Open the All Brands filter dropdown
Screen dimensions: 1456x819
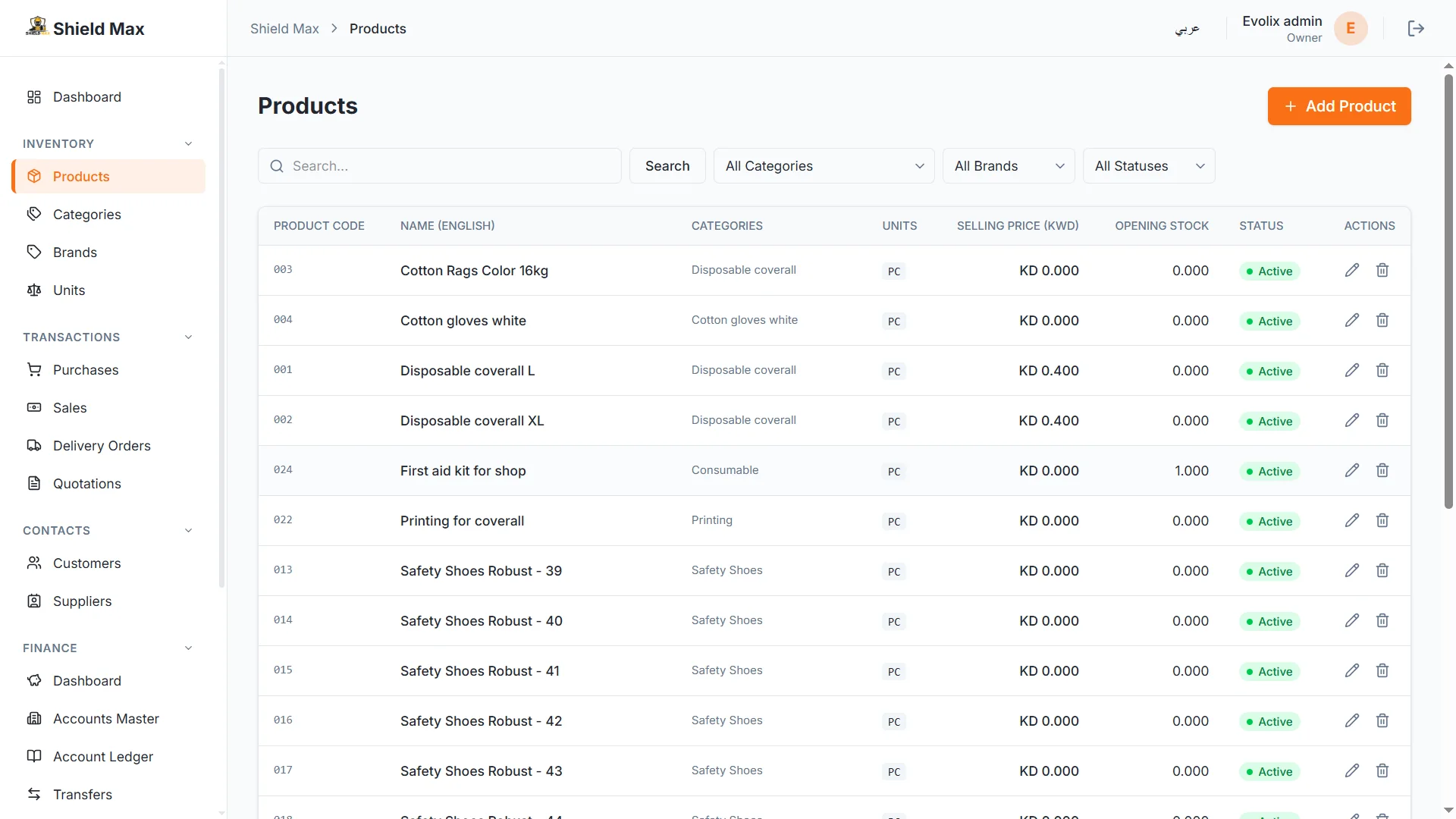pos(1009,165)
